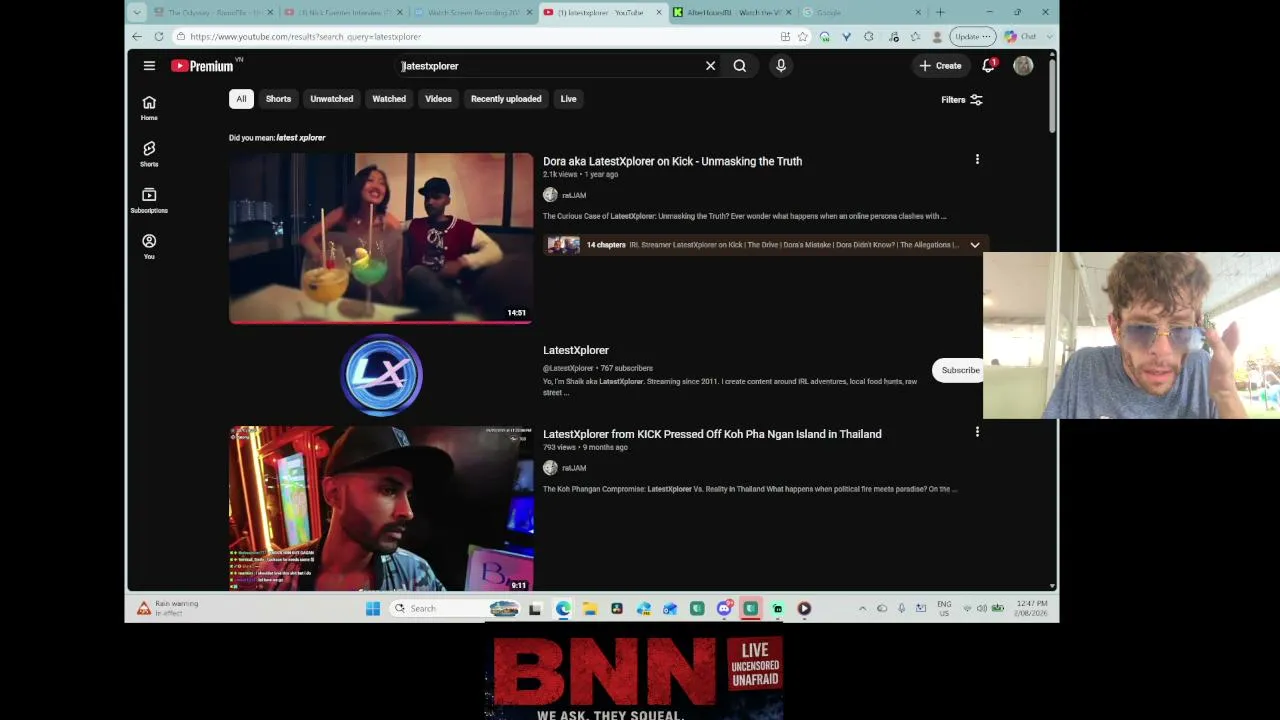This screenshot has height=720, width=1280.
Task: Open the taskbar clock and date
Action: pyautogui.click(x=1032, y=608)
